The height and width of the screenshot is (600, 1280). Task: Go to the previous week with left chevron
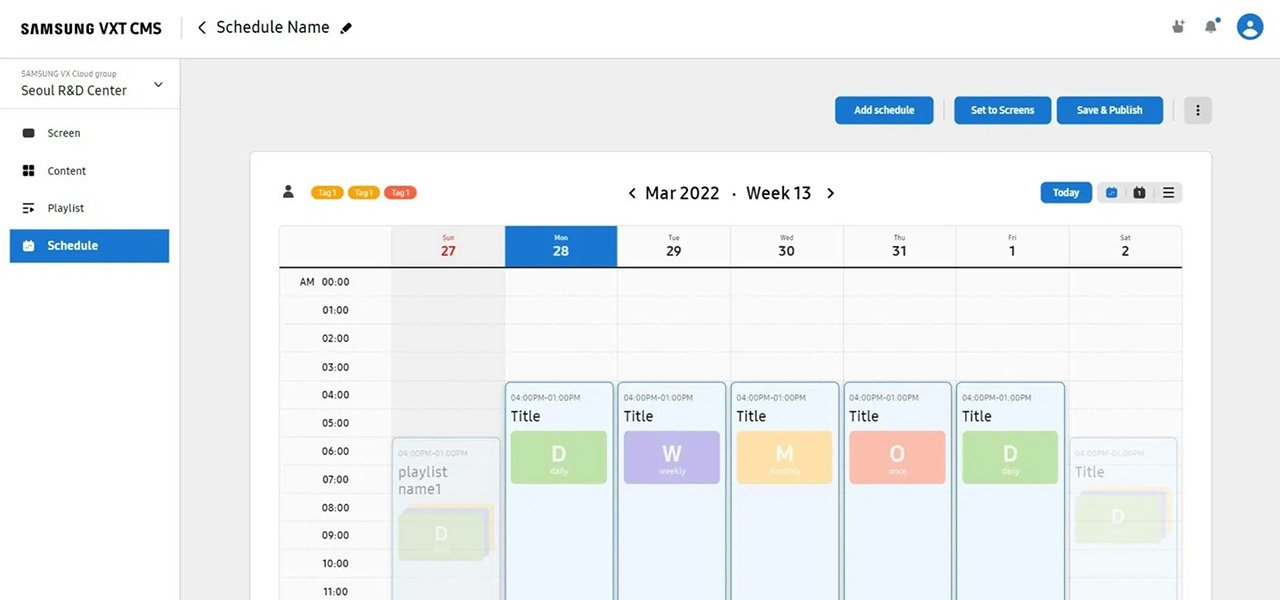[x=632, y=193]
